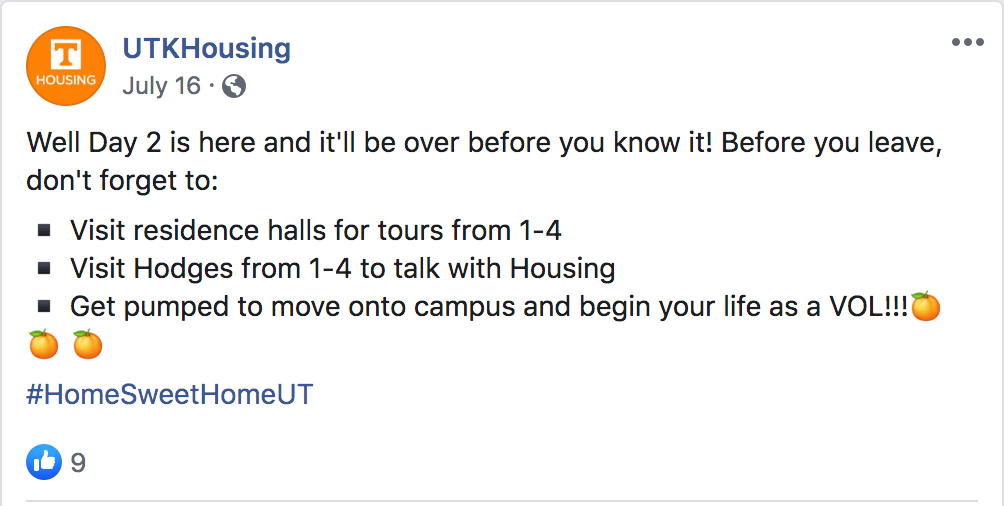
Task: Click the bullet square beside residence halls line
Action: tap(44, 230)
